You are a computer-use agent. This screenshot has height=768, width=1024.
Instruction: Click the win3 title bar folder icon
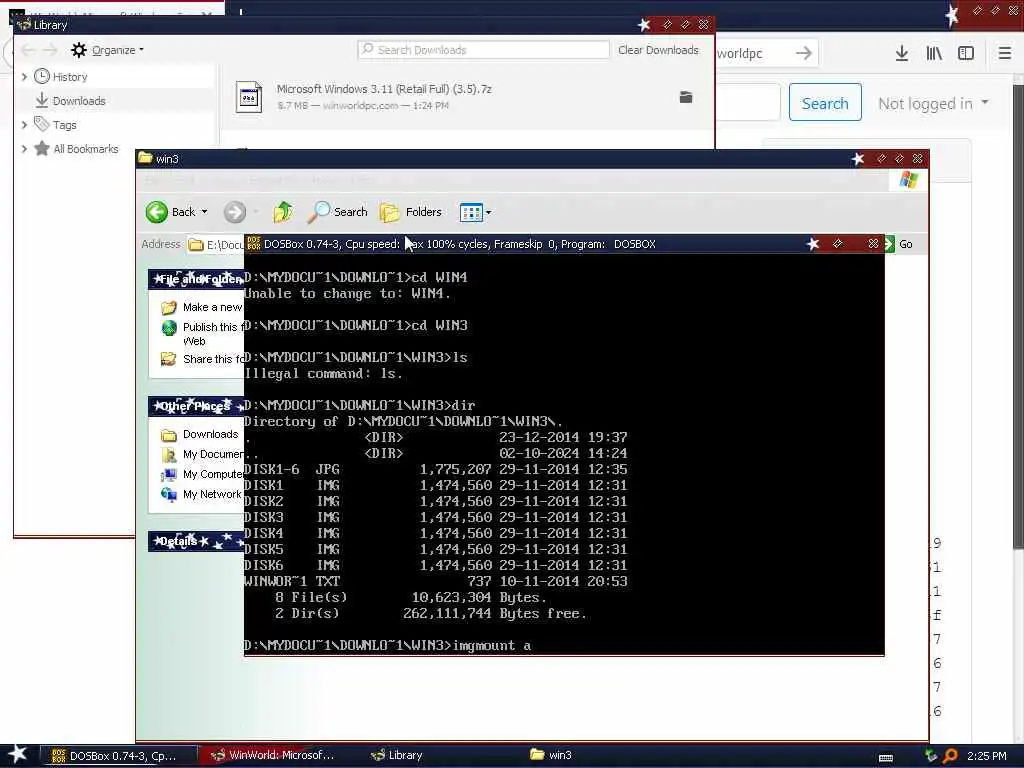145,158
